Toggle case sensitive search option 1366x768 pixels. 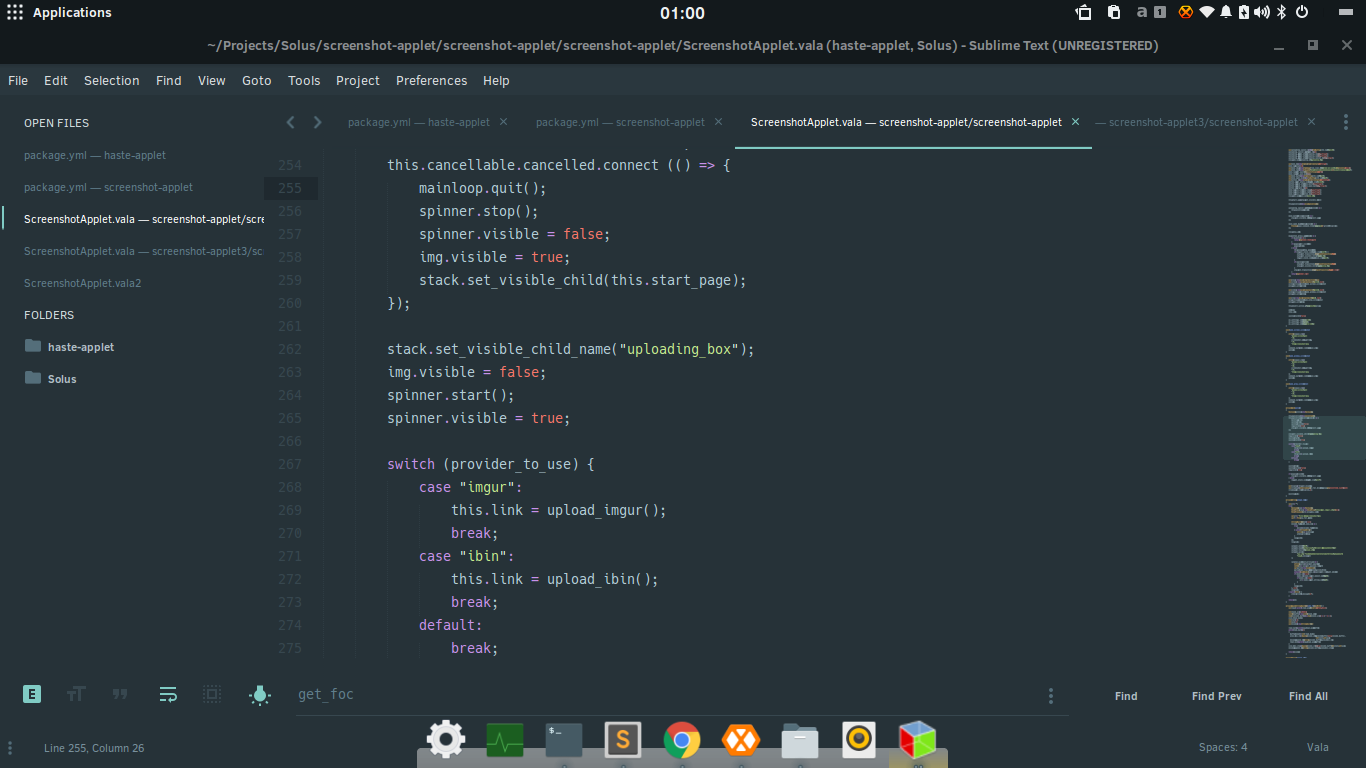[76, 694]
